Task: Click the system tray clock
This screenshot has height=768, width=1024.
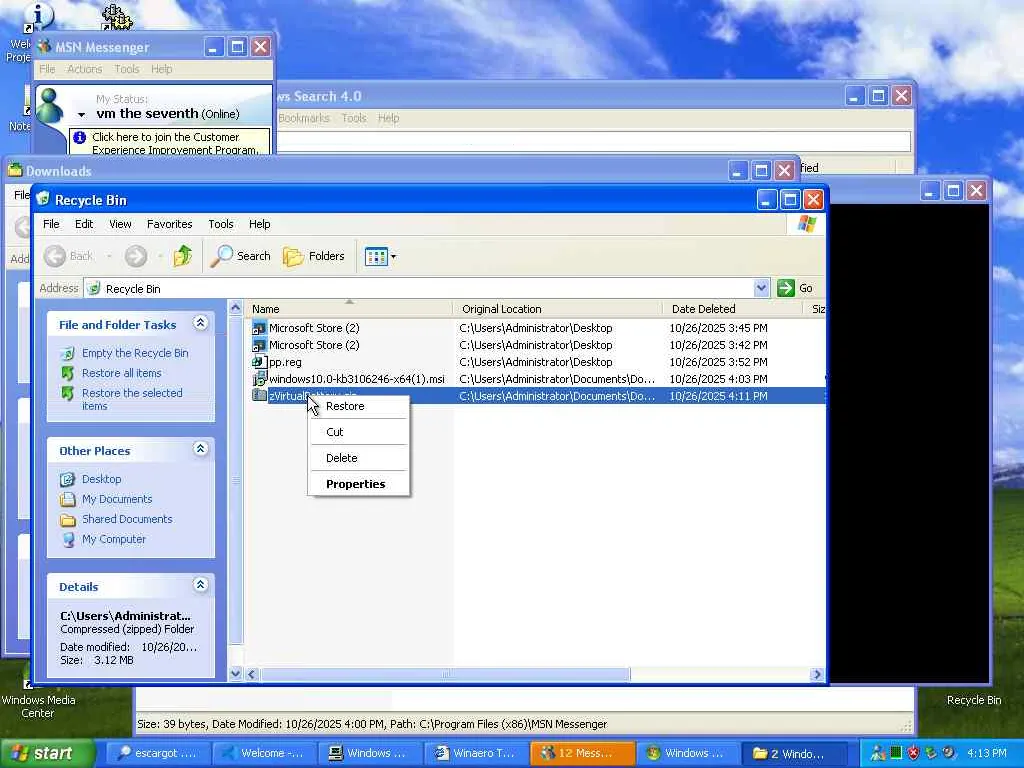Action: 987,753
